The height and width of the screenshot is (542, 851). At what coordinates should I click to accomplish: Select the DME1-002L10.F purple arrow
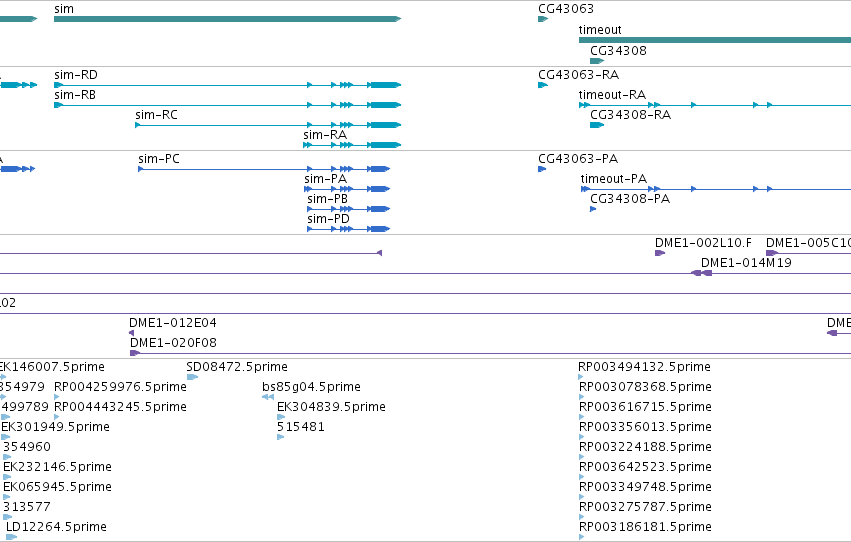pyautogui.click(x=660, y=253)
